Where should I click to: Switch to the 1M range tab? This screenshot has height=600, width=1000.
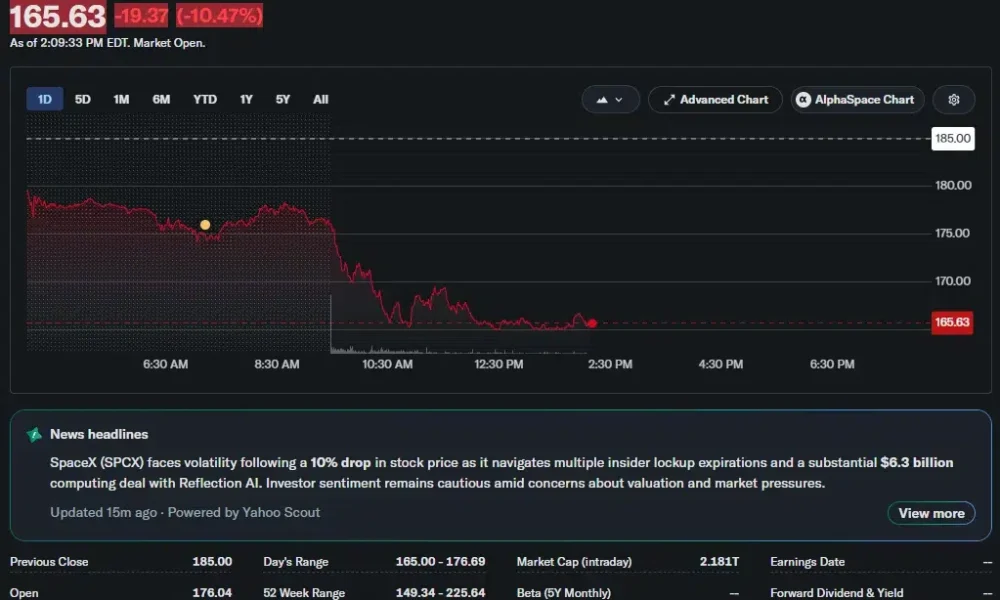coord(121,99)
